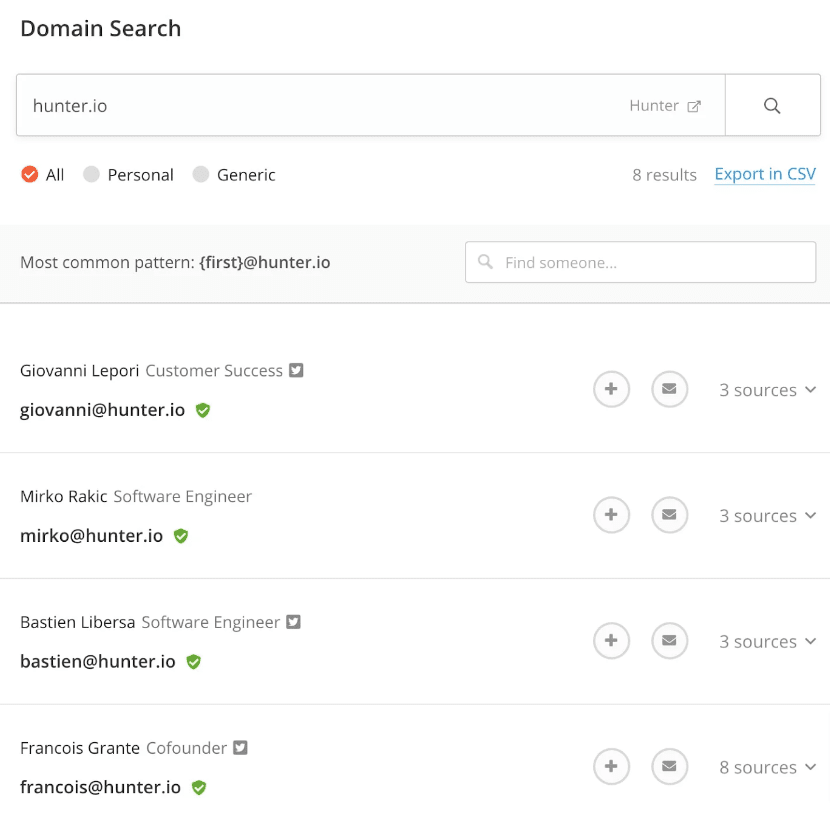Click the search magnifier button
The height and width of the screenshot is (820, 830).
(x=771, y=105)
